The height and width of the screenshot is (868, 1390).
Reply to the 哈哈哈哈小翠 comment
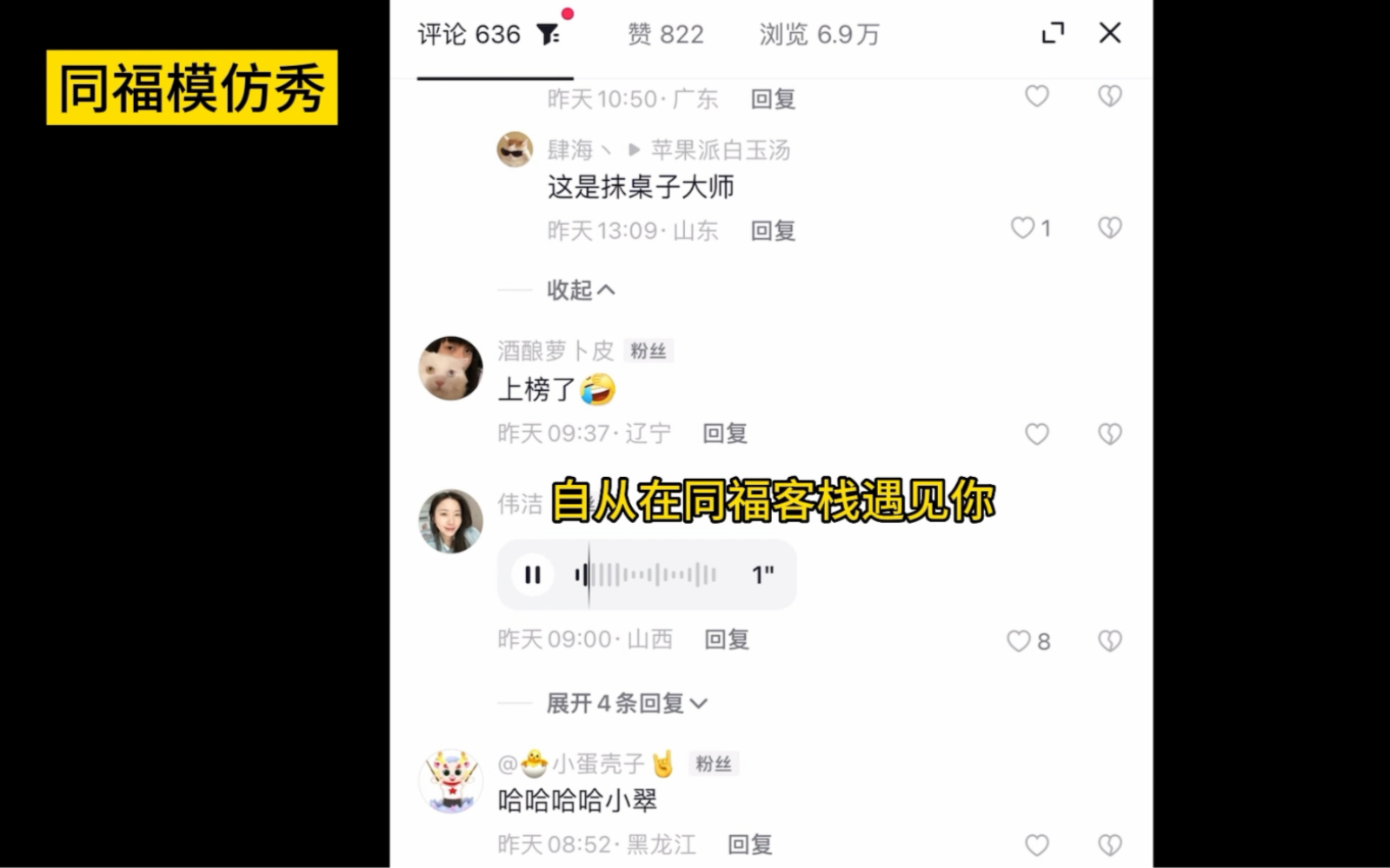coord(750,845)
